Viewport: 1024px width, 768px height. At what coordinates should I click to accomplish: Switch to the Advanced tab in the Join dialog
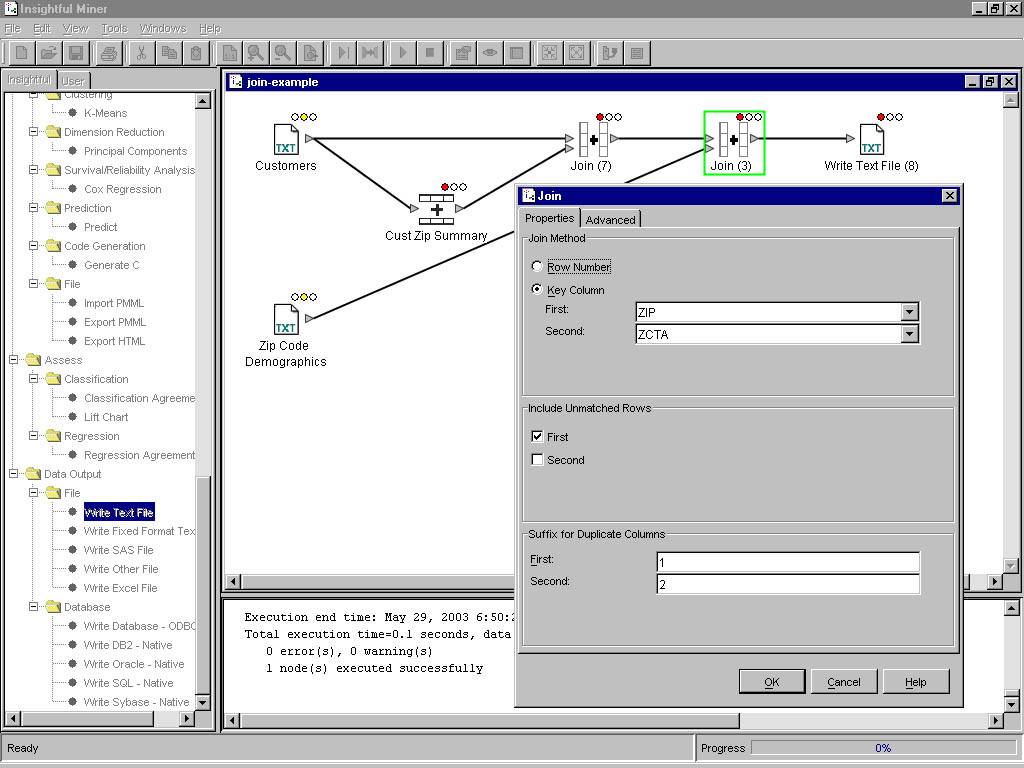click(x=610, y=220)
